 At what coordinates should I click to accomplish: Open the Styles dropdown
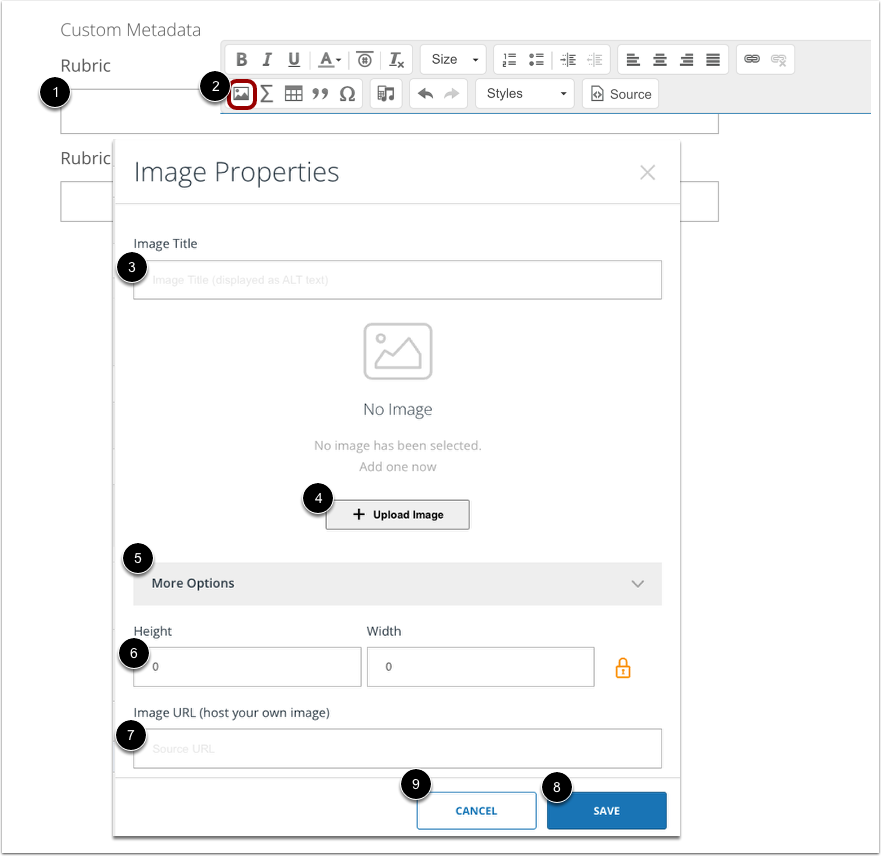click(524, 93)
